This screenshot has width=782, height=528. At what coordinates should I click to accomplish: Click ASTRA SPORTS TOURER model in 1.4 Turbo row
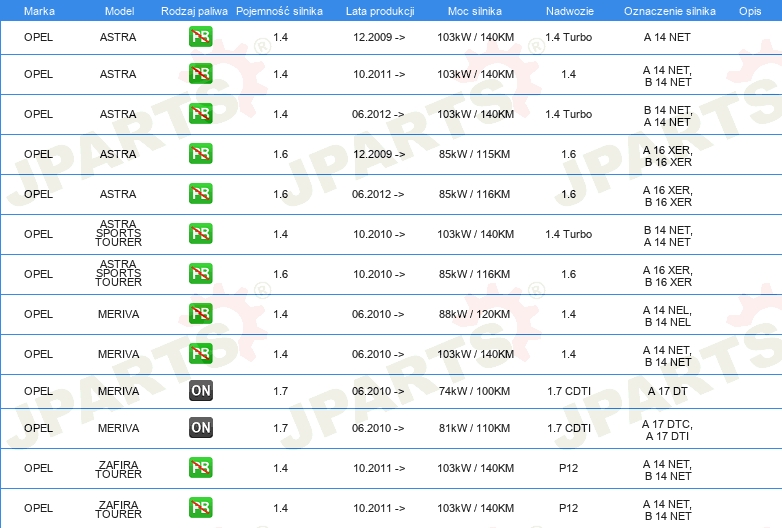click(118, 233)
